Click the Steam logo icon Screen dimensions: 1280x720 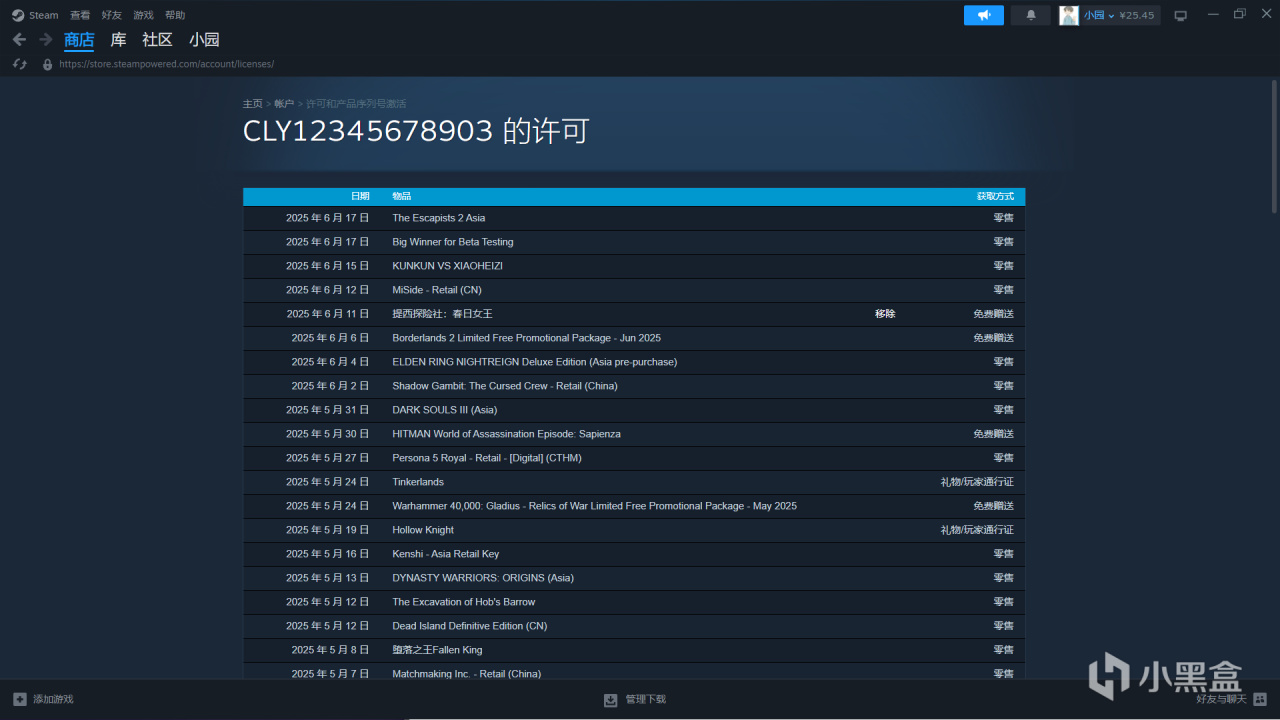click(x=18, y=15)
